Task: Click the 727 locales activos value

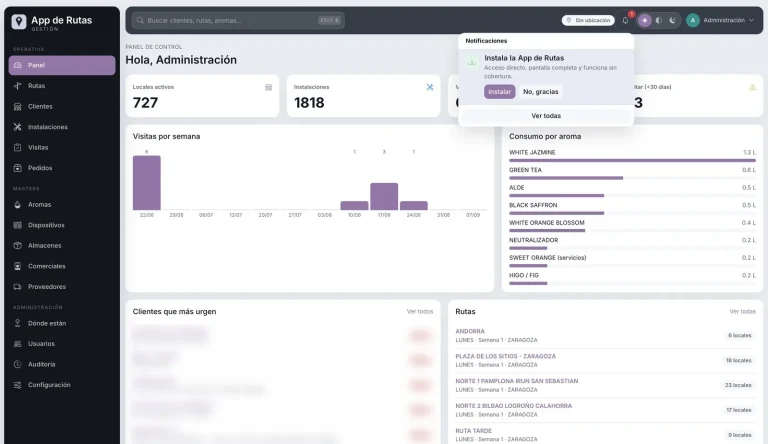Action: click(x=145, y=103)
